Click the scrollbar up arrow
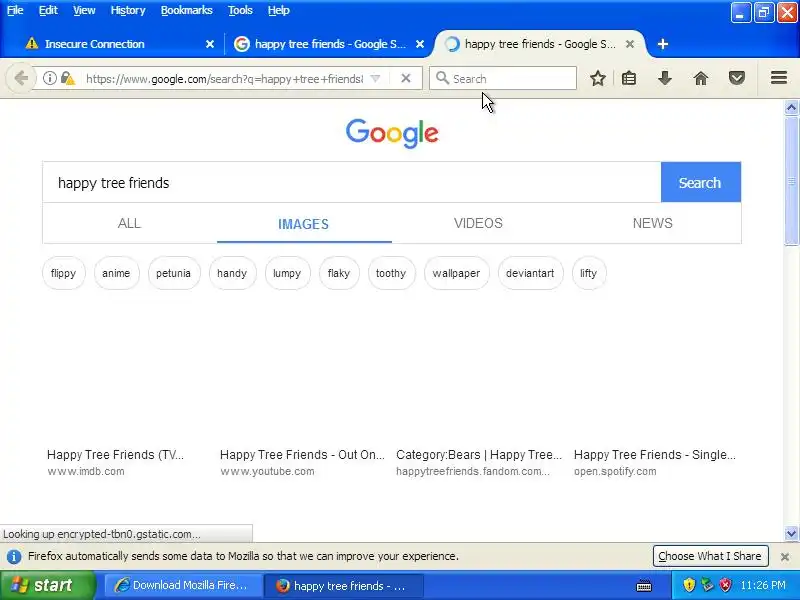The height and width of the screenshot is (600, 800). (791, 107)
